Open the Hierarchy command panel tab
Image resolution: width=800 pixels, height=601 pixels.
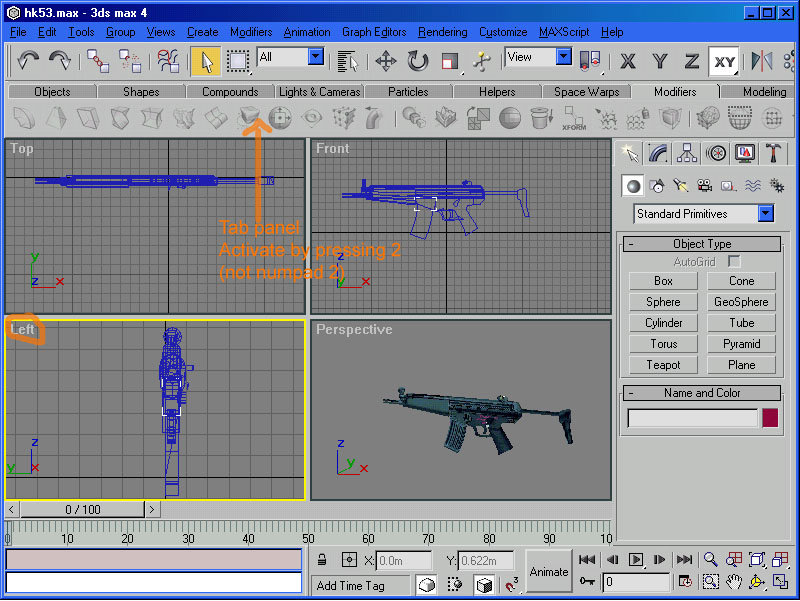(687, 153)
